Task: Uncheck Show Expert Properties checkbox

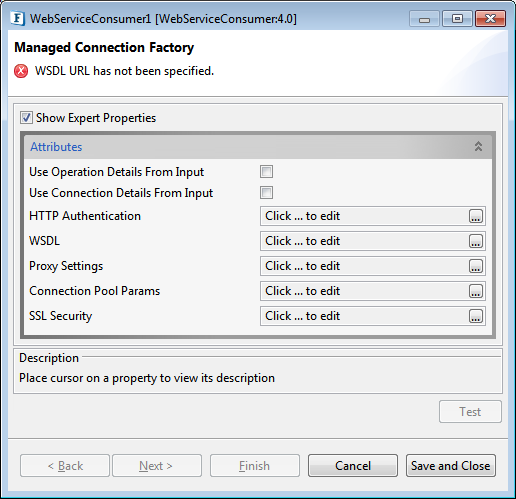Action: tap(26, 118)
